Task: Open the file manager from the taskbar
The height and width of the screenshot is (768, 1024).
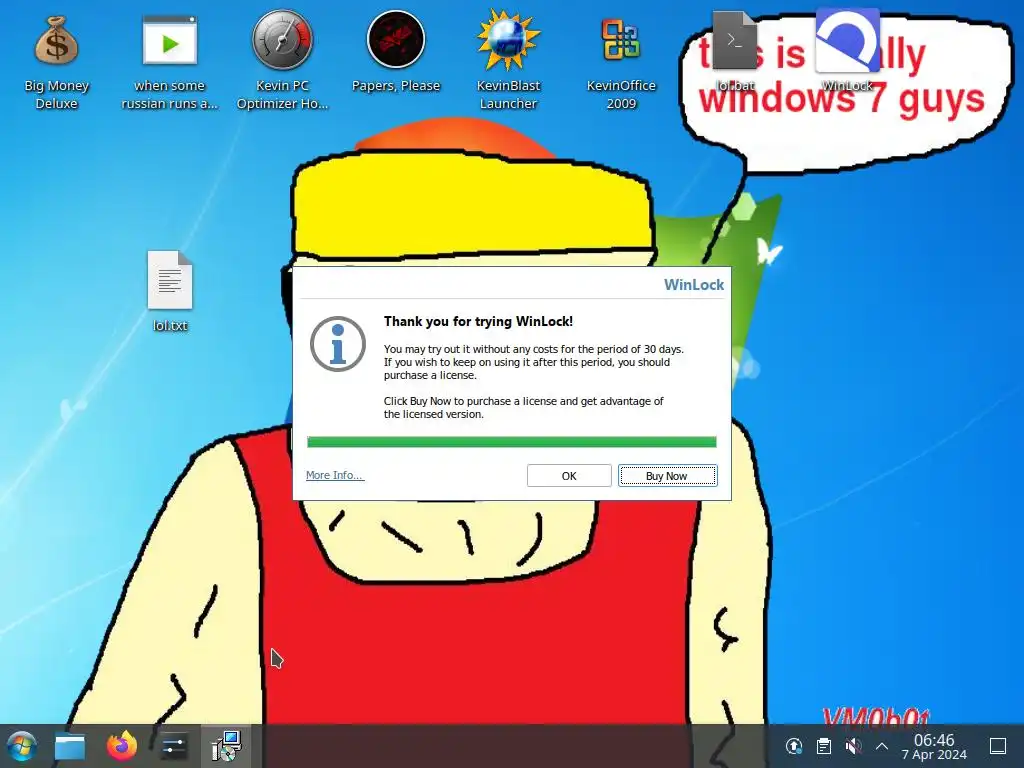Action: [x=70, y=746]
